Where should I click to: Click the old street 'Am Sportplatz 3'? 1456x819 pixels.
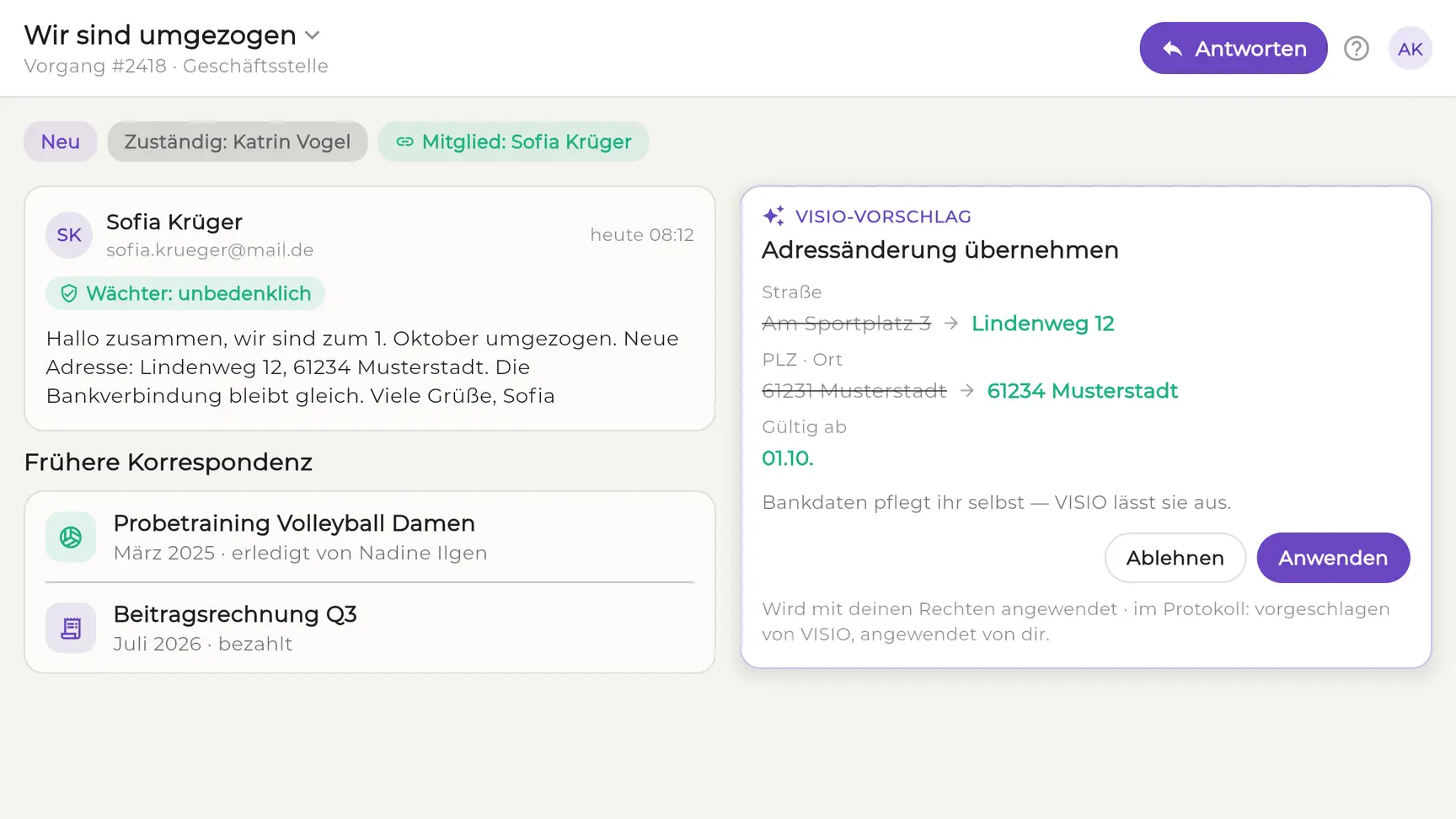[847, 324]
